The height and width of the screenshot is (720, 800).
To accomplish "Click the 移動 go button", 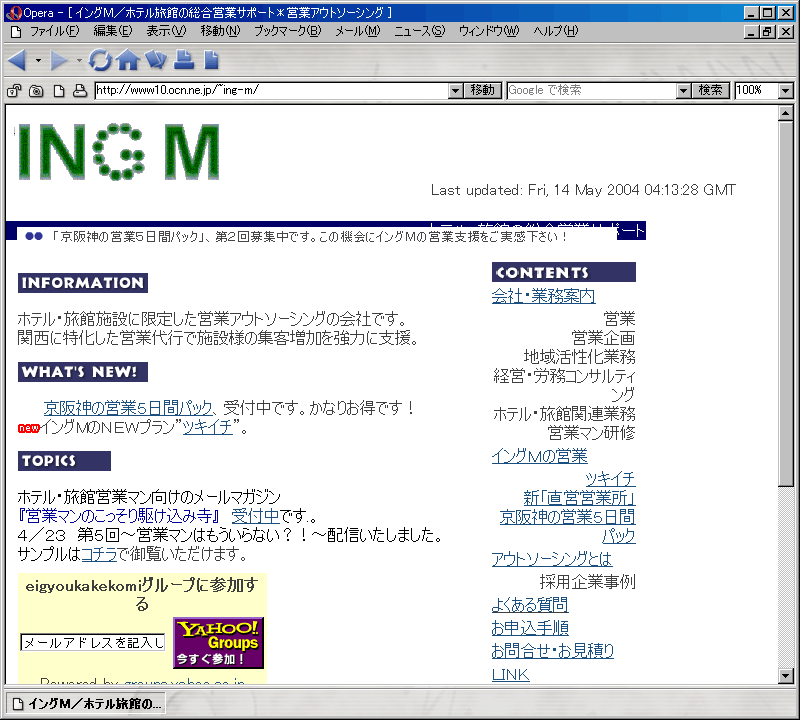I will point(483,91).
